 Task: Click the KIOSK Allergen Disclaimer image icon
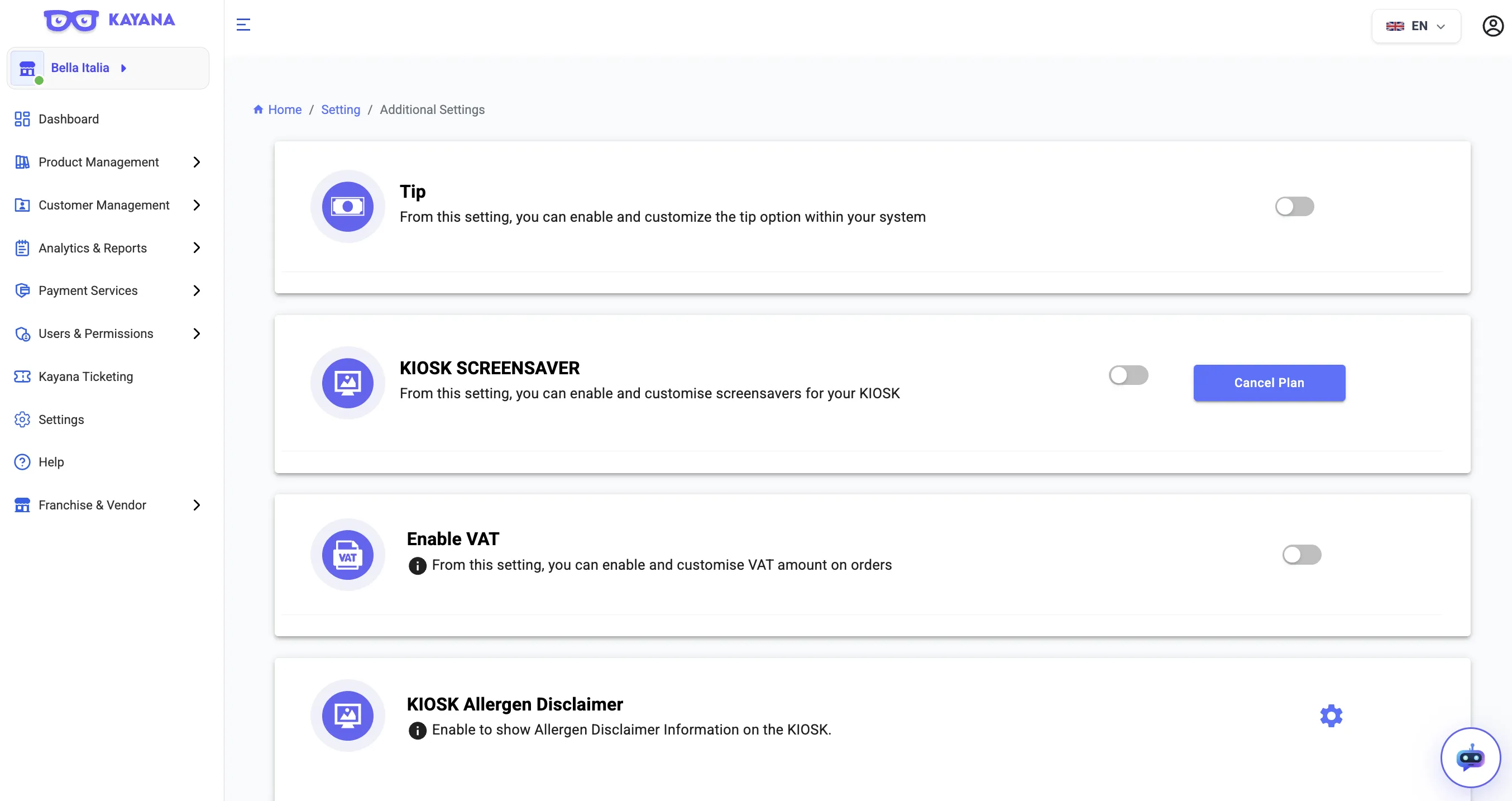tap(347, 716)
